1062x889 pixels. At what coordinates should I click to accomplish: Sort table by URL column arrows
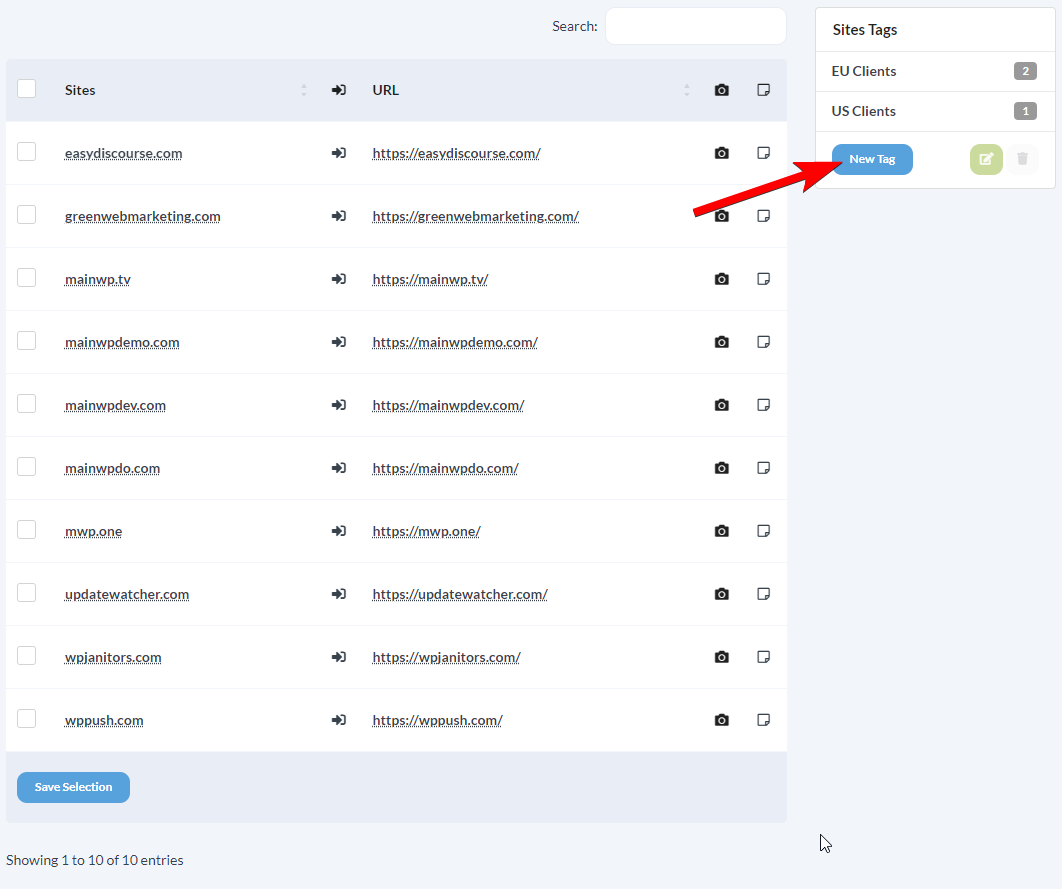click(x=687, y=90)
